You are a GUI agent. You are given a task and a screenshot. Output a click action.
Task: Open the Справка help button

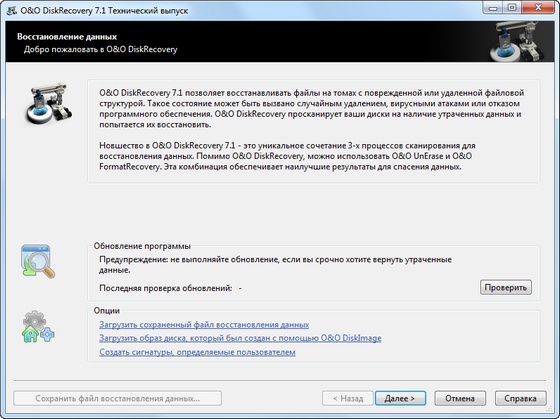pos(520,398)
